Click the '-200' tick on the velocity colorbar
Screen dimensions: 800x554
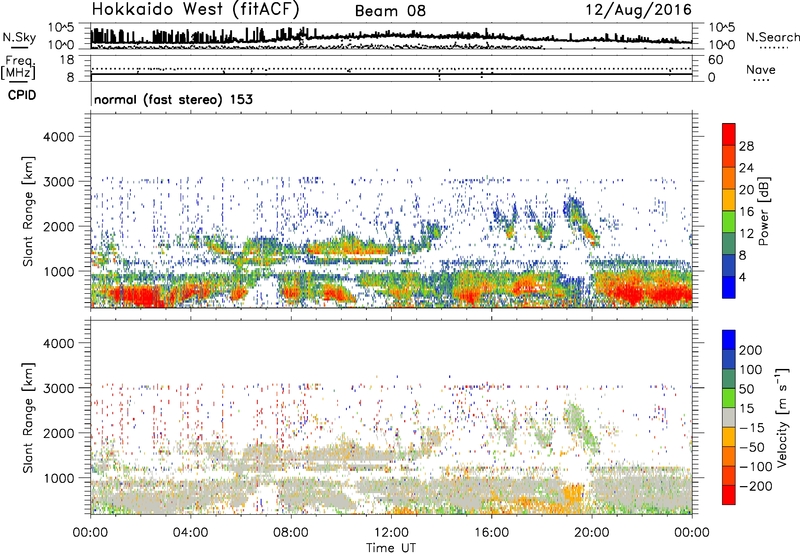point(756,486)
